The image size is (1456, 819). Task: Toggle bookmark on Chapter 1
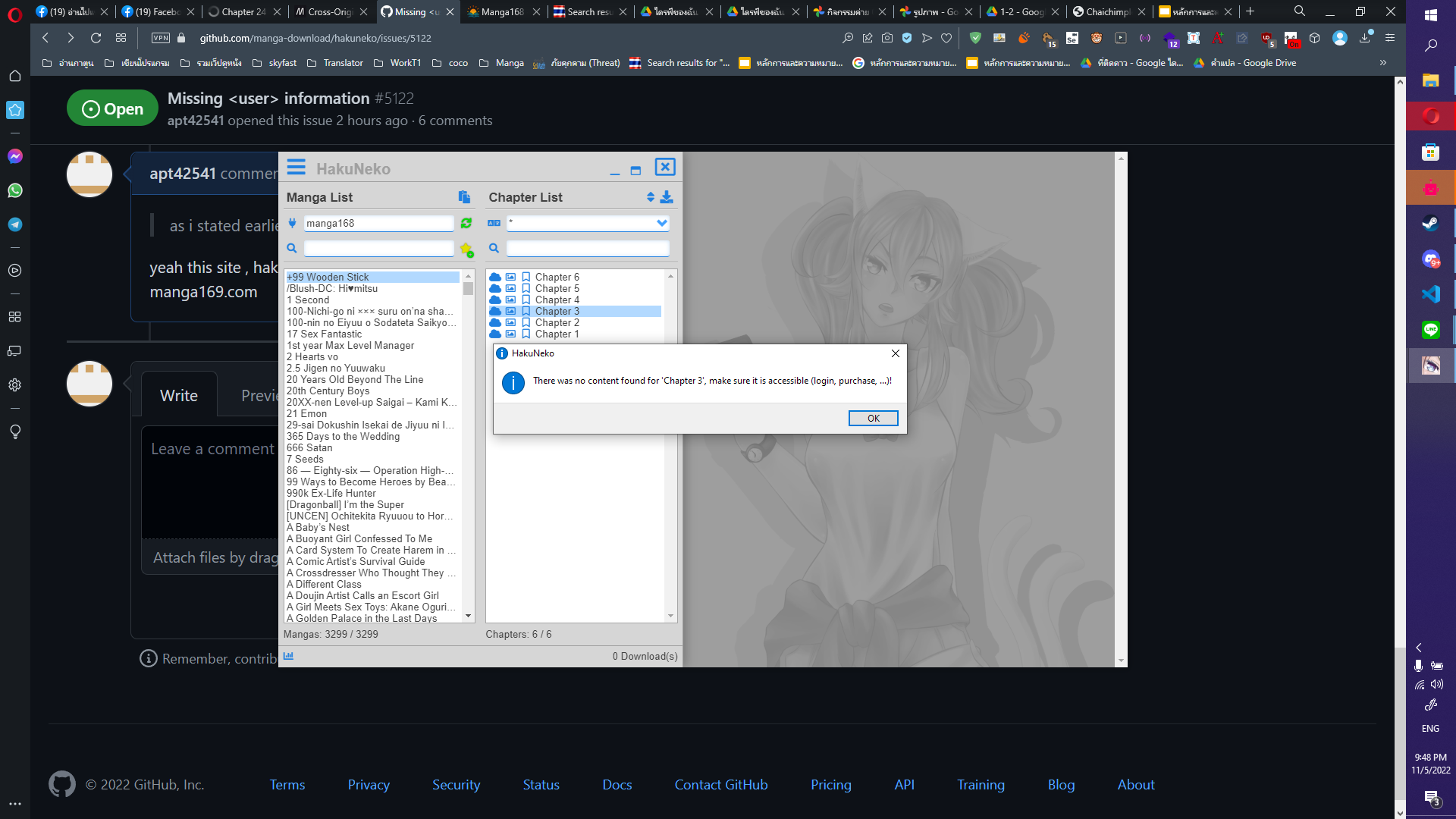click(526, 334)
